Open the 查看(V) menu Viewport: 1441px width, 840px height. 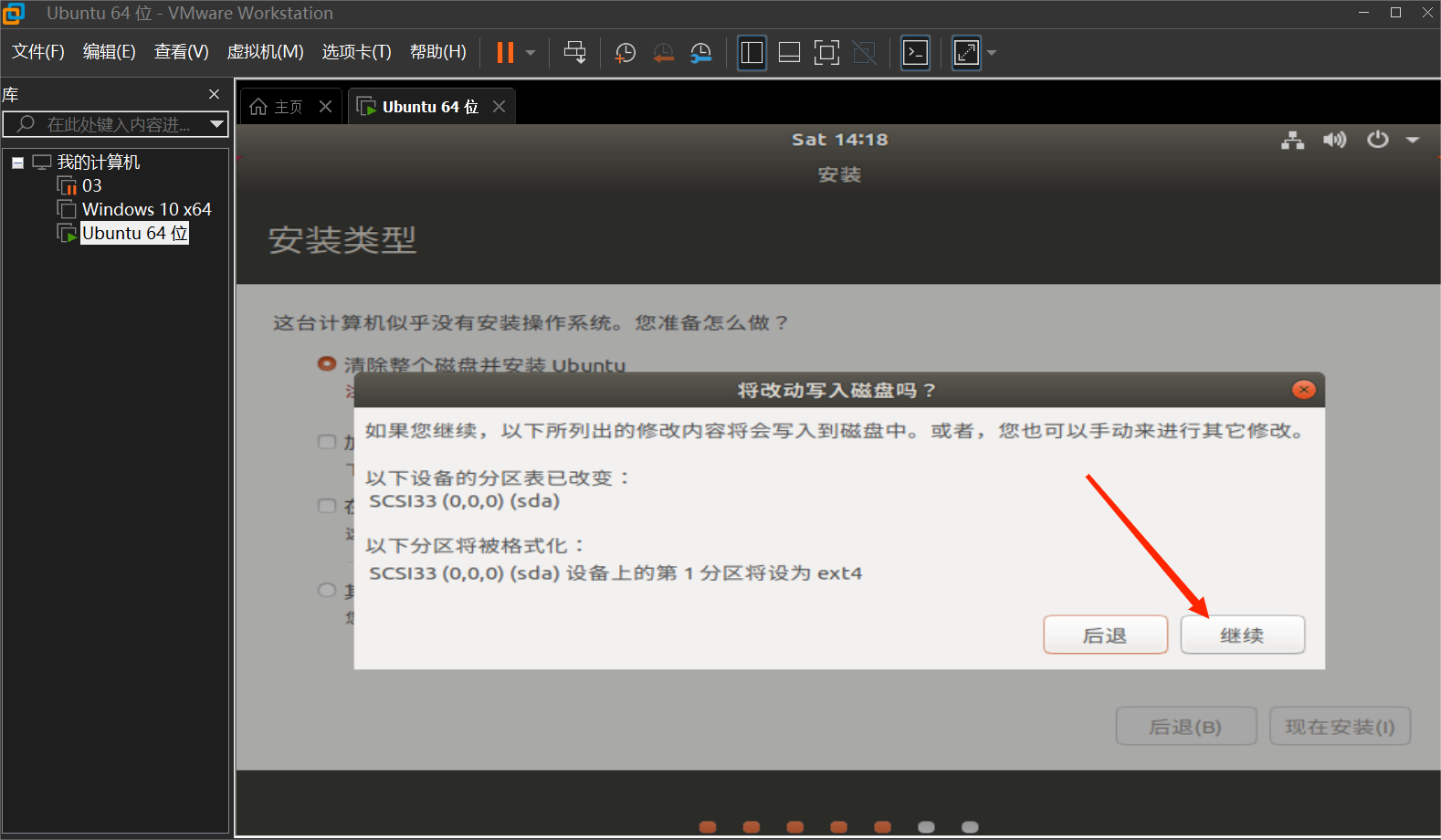pos(182,52)
